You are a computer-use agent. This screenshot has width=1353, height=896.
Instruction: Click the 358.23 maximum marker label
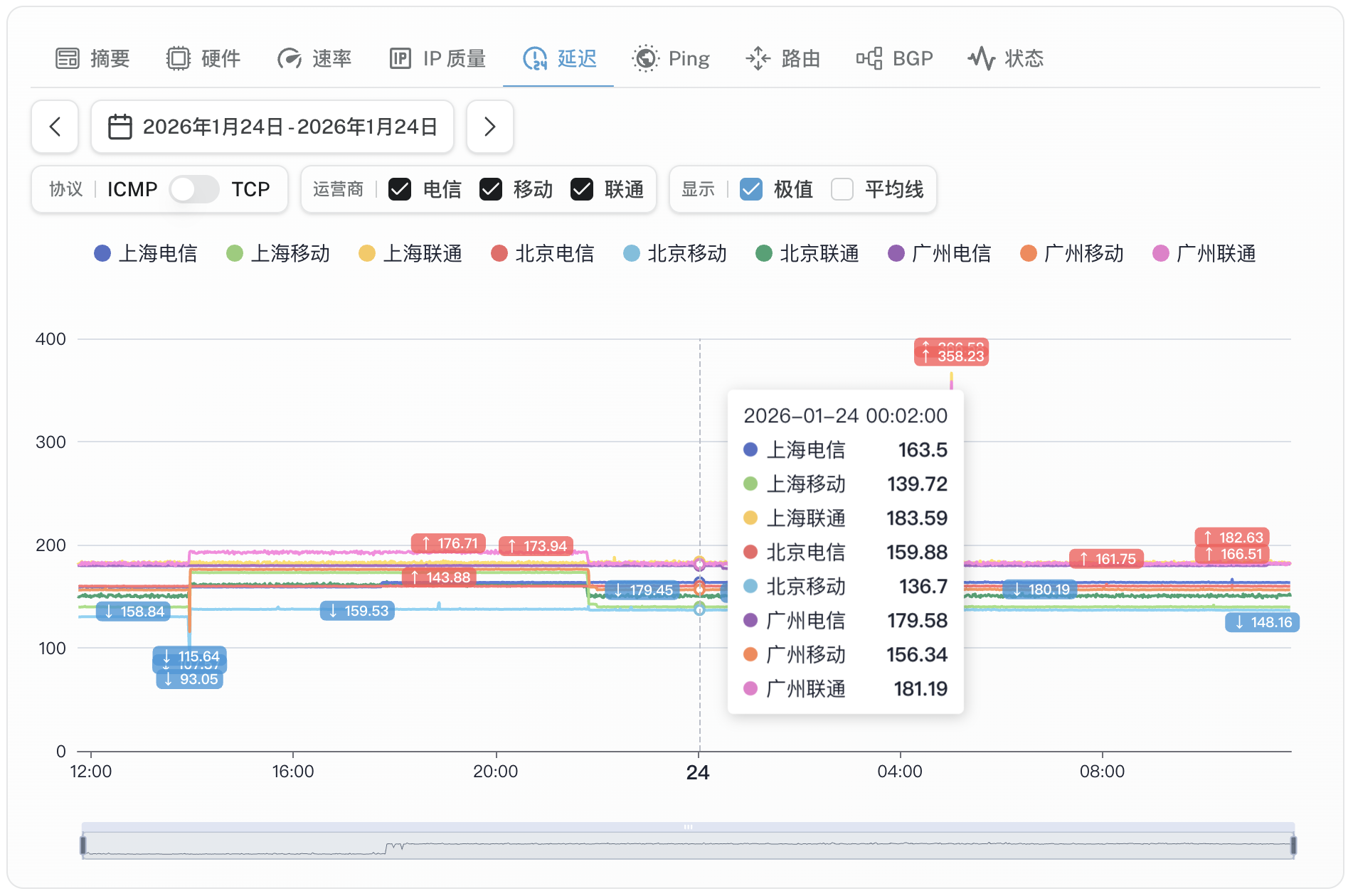click(x=952, y=356)
